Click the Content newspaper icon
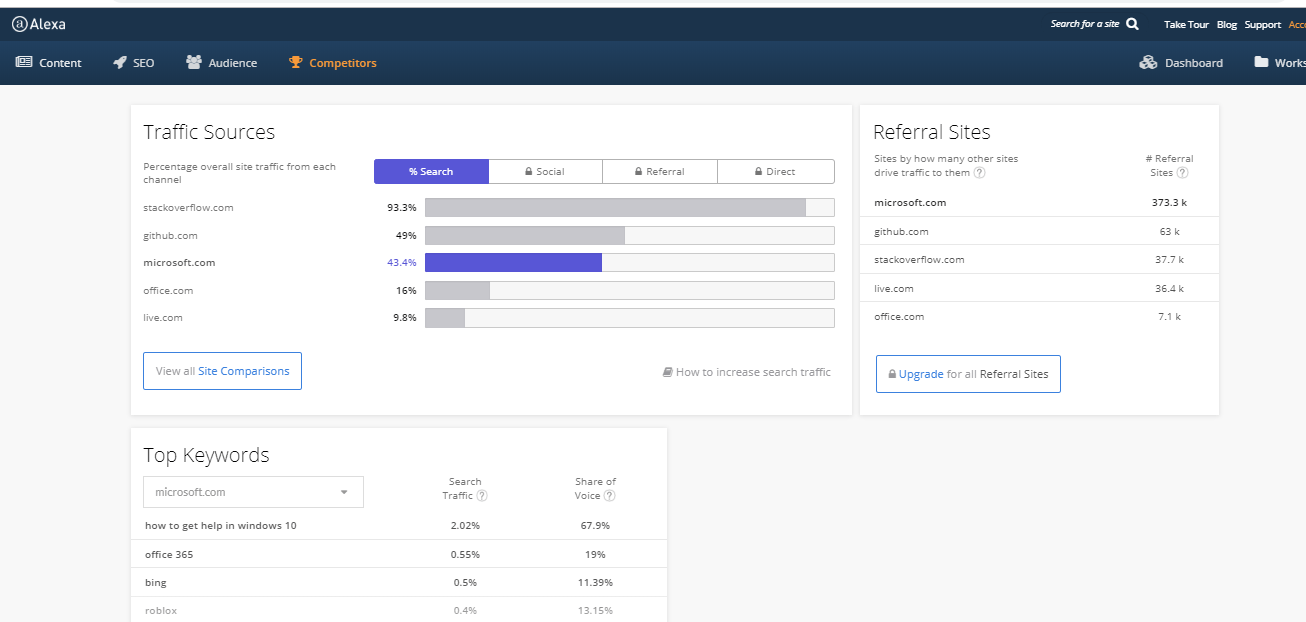 click(24, 62)
